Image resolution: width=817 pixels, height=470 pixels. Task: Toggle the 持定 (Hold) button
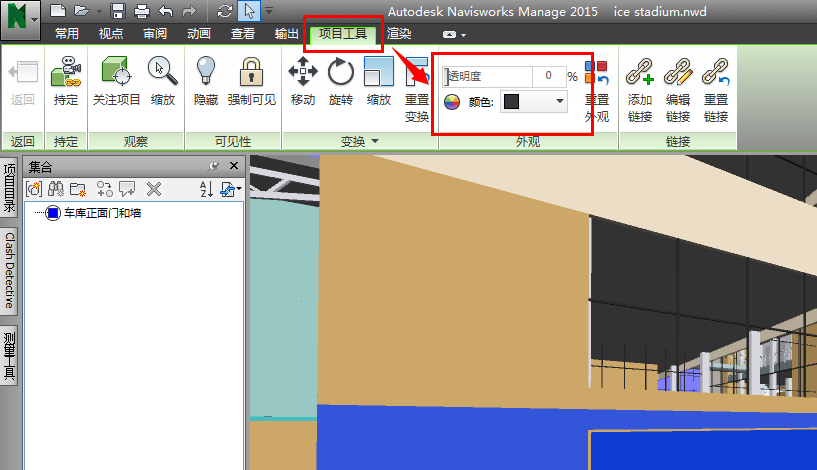click(x=66, y=72)
